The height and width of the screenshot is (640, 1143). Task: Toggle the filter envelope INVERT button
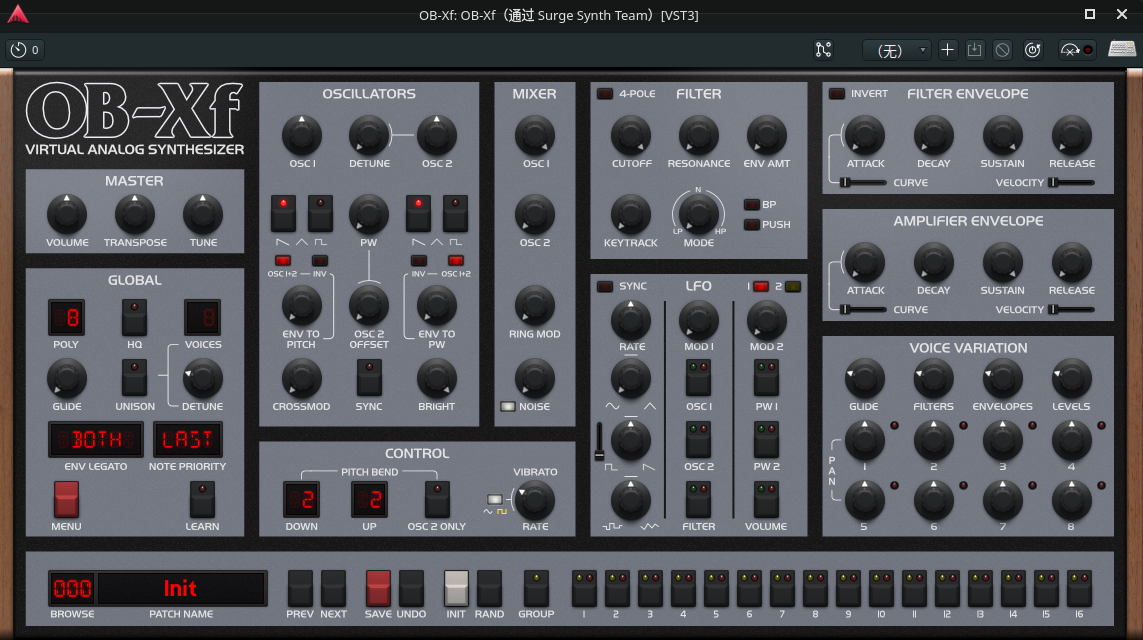click(837, 93)
